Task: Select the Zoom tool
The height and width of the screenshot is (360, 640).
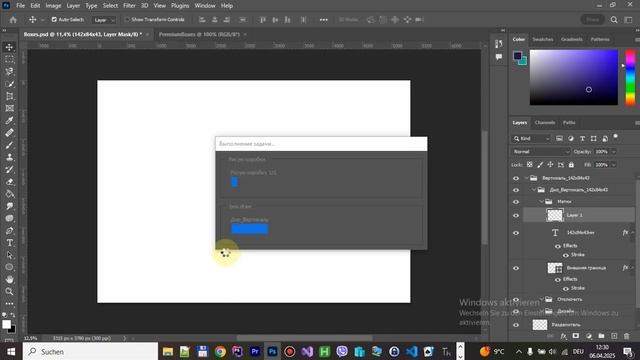Action: (9, 291)
